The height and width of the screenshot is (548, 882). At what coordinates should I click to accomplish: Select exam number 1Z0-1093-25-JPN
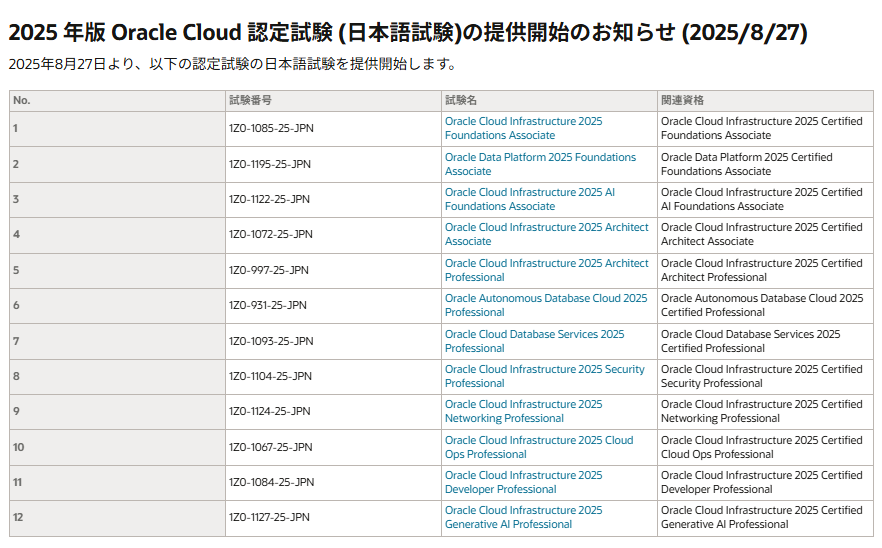tap(271, 341)
